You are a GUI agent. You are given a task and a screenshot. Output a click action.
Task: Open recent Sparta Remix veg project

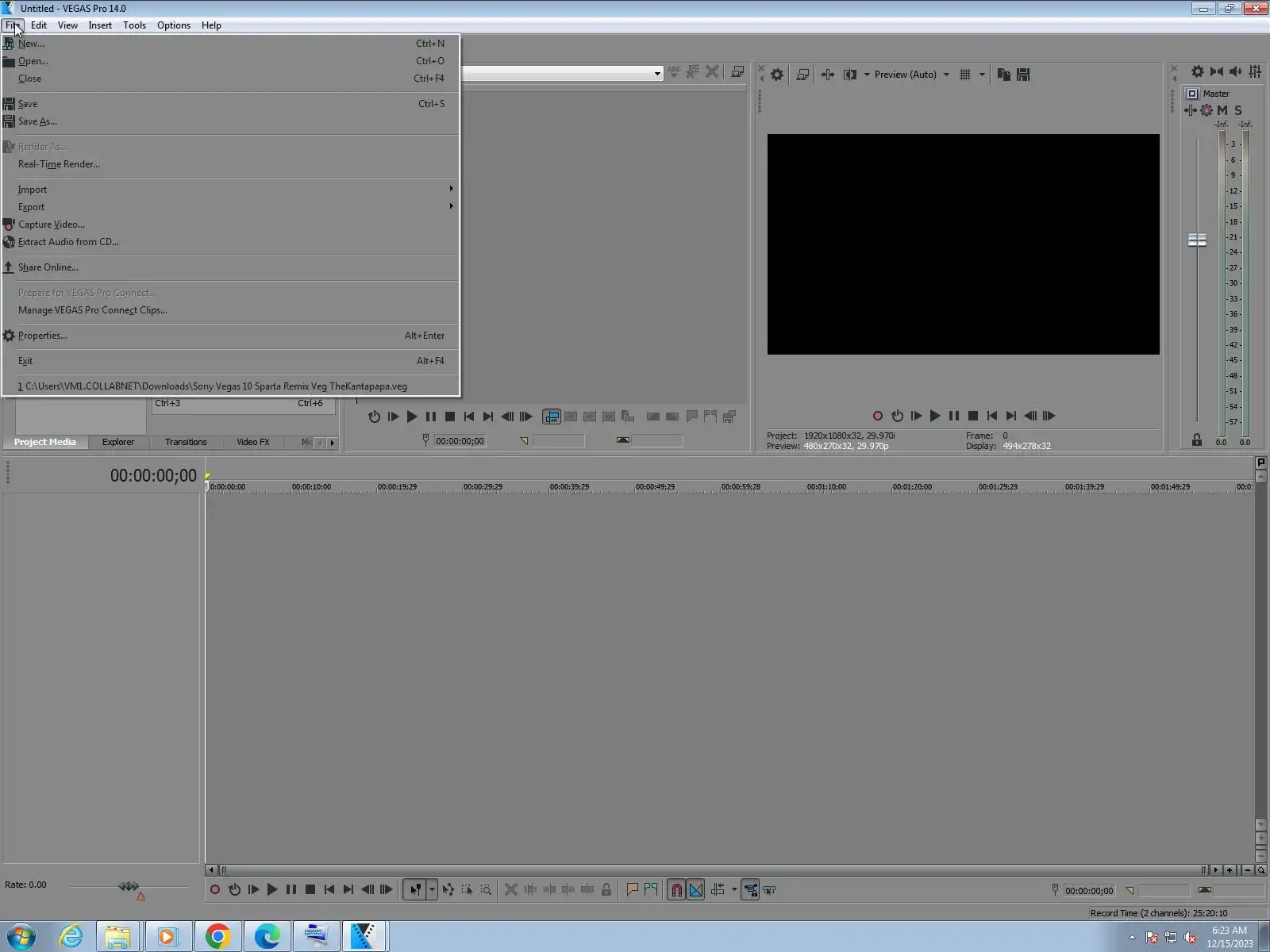[x=230, y=386]
